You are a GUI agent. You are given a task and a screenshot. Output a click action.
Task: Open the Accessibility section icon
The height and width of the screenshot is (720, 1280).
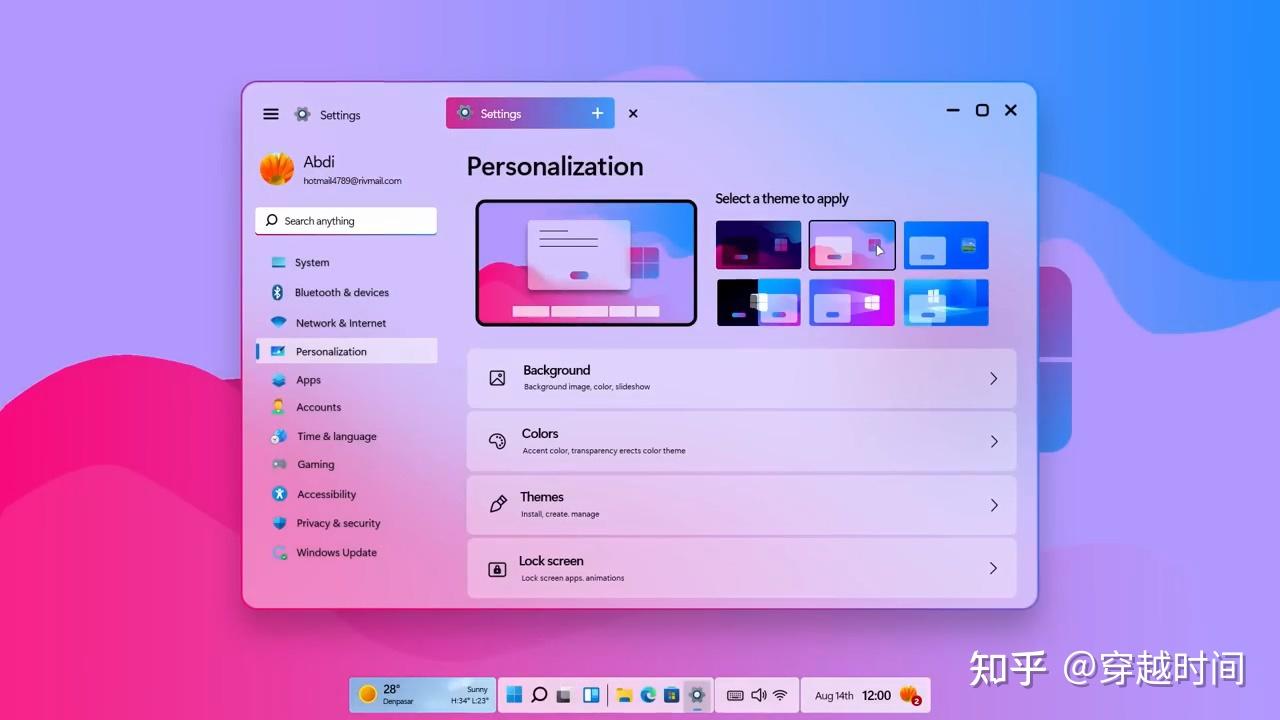[x=278, y=493]
